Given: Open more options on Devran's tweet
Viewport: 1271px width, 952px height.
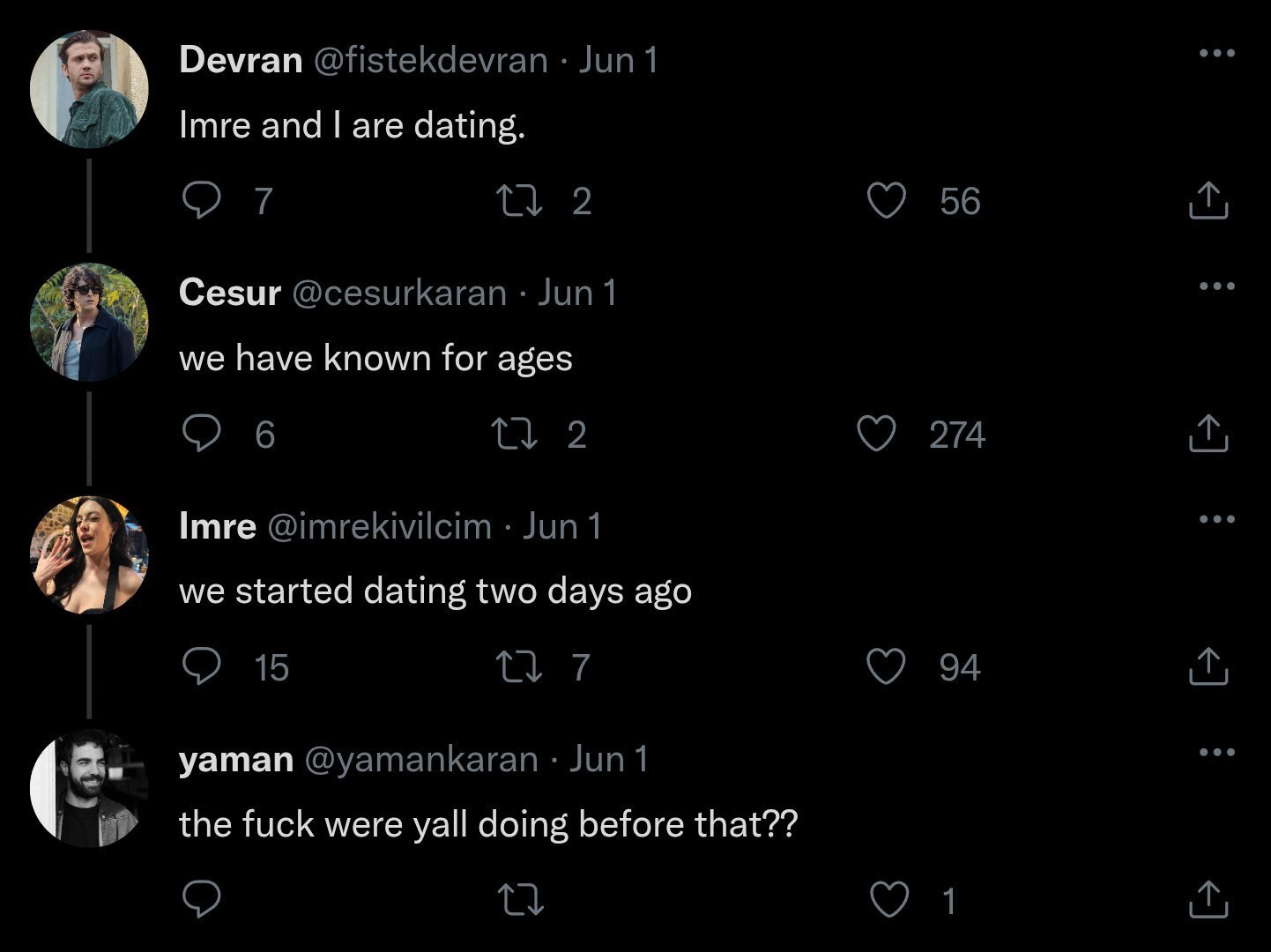Looking at the screenshot, I should [x=1217, y=54].
